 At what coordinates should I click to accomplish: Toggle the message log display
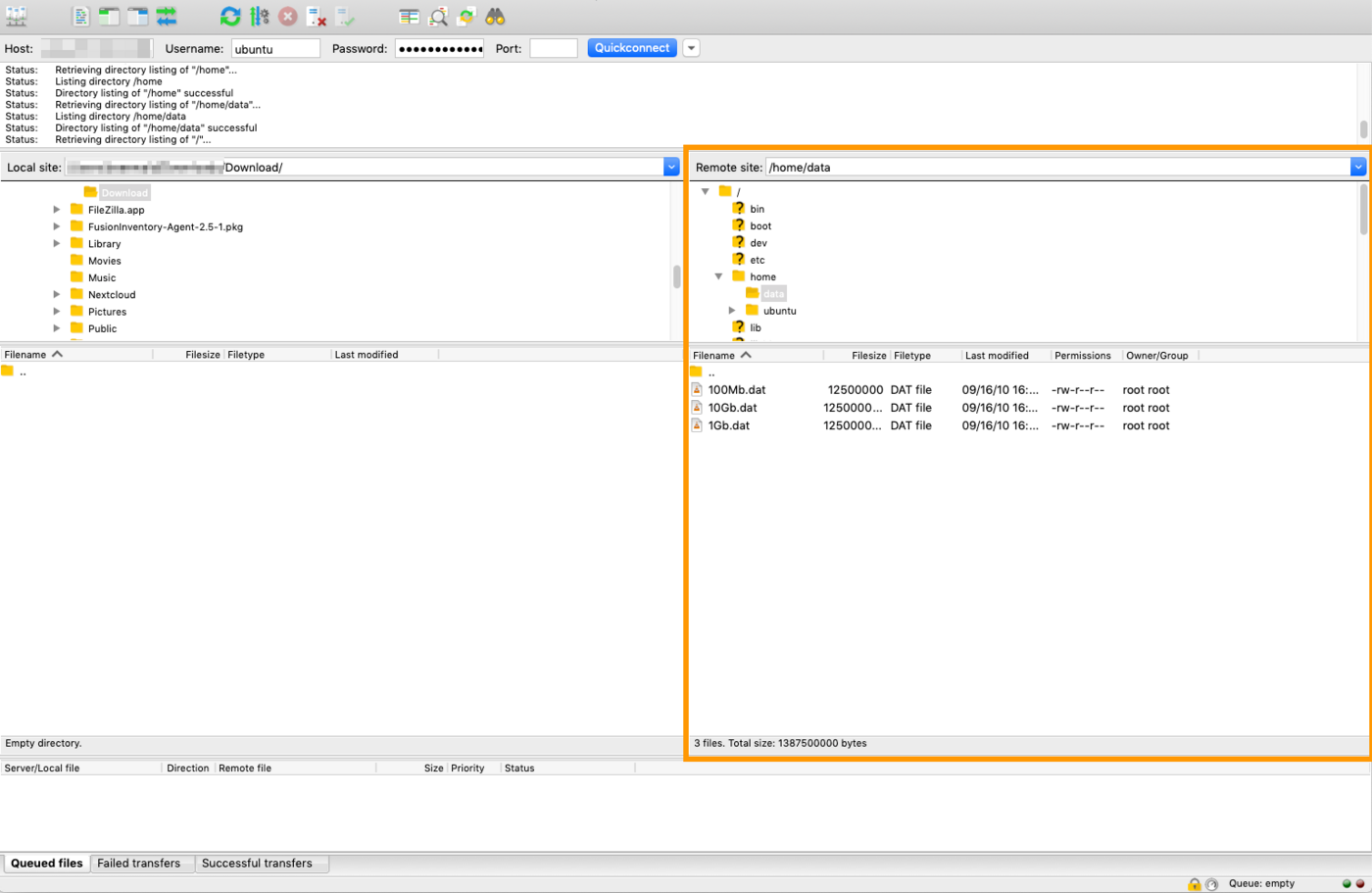click(x=79, y=16)
